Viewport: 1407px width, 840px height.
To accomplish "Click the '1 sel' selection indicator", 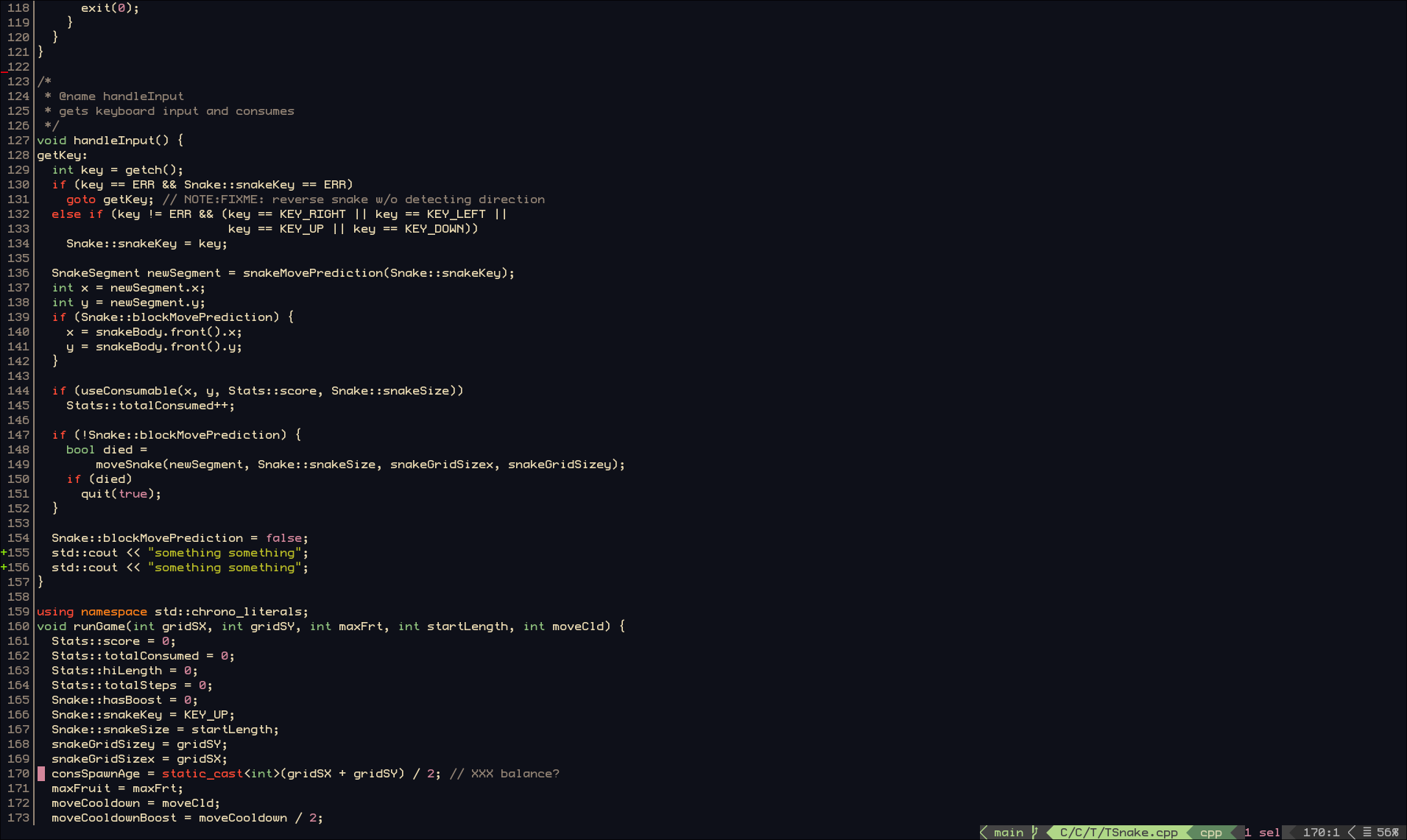I will point(1262,832).
